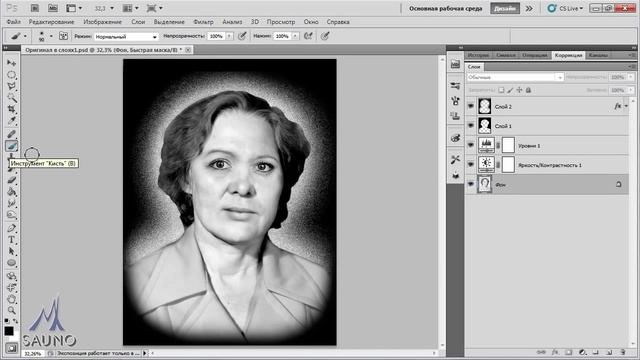Screen dimensions: 640x360
Task: Open the Выделение menu
Action: [x=169, y=22]
